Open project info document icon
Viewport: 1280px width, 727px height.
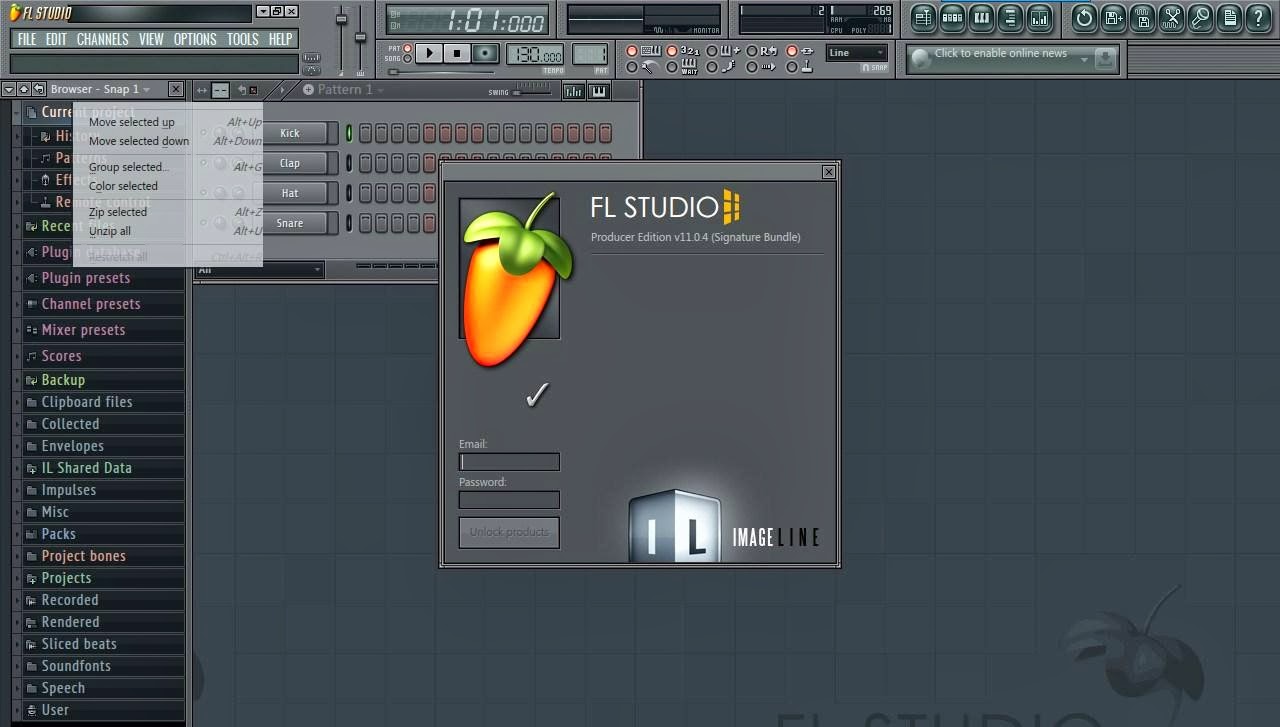pyautogui.click(x=1229, y=17)
